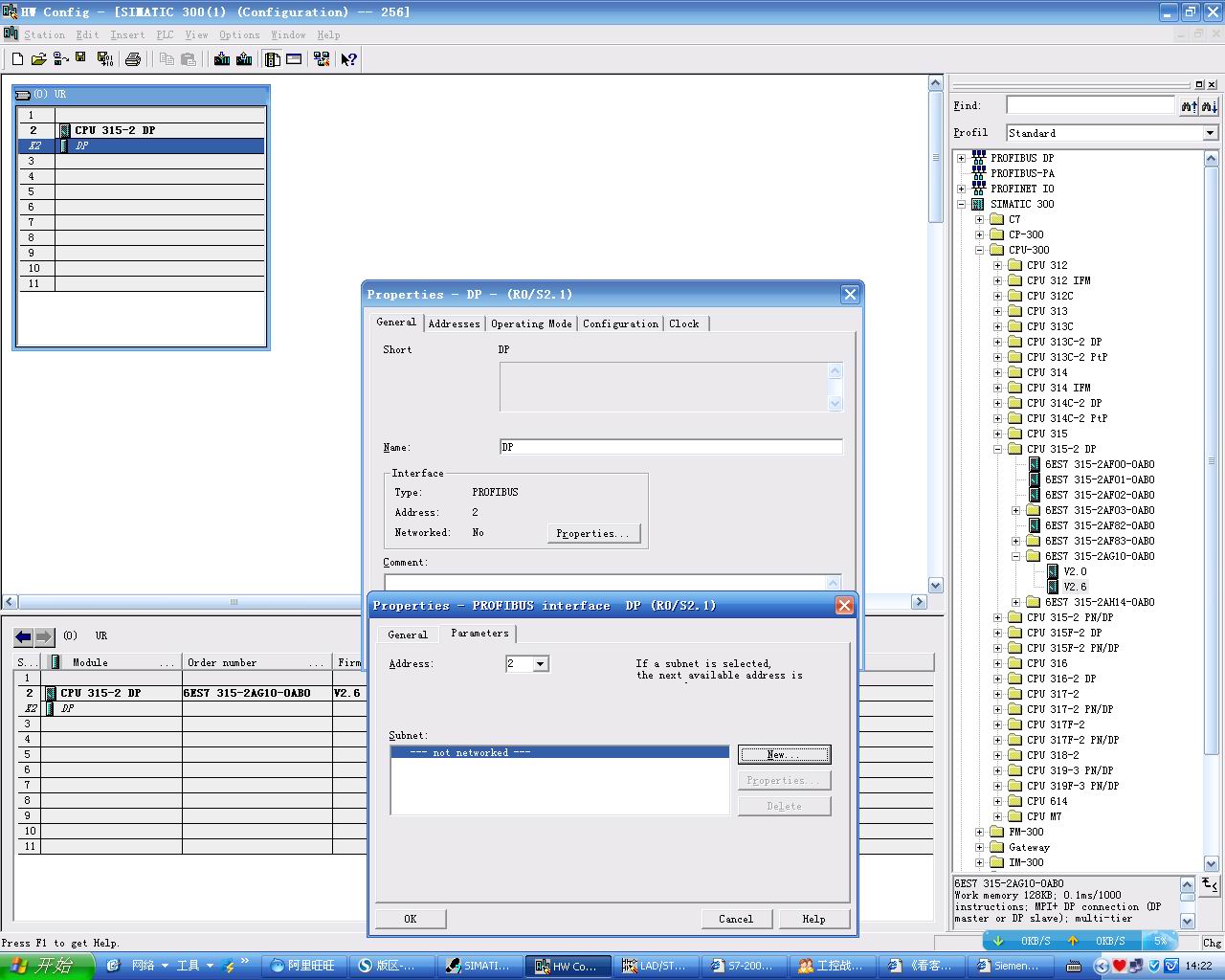Screen dimensions: 1225x980
Task: Select 6ES7 315-2AF03-0AB0 in catalog
Action: click(x=1100, y=510)
